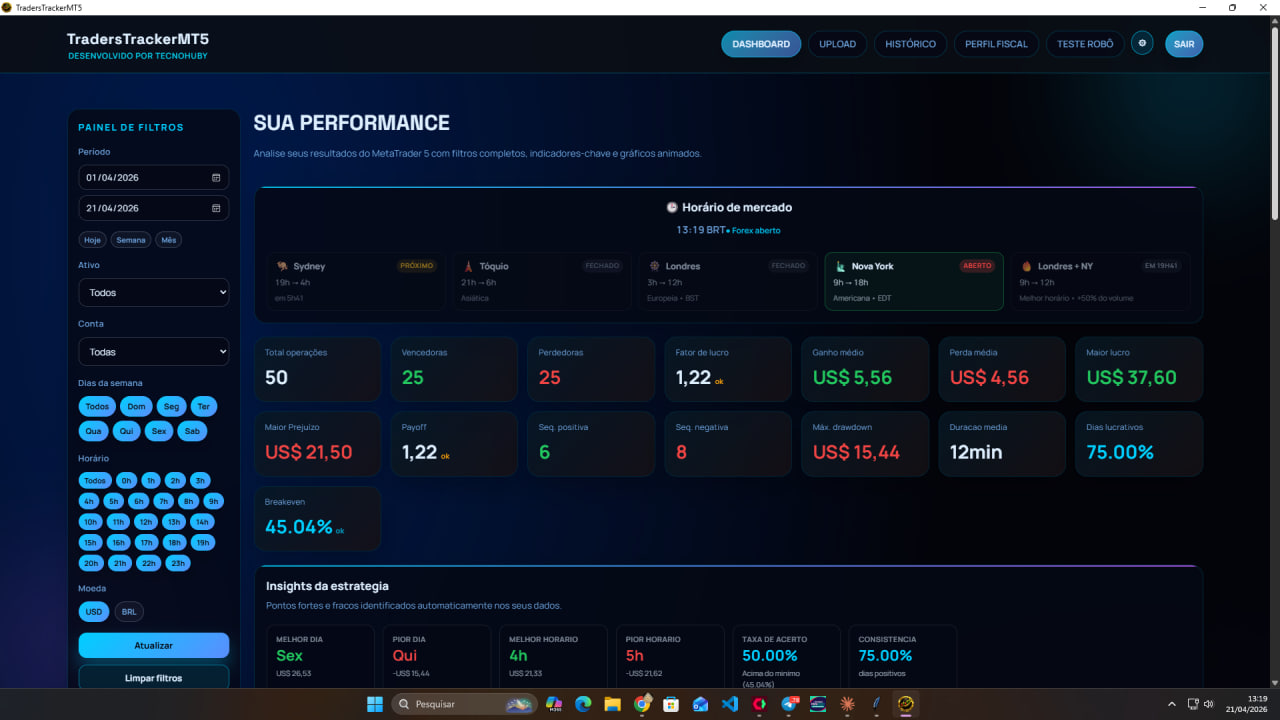1280x720 pixels.
Task: Open Visual Studio Code from the taskbar
Action: [730, 704]
